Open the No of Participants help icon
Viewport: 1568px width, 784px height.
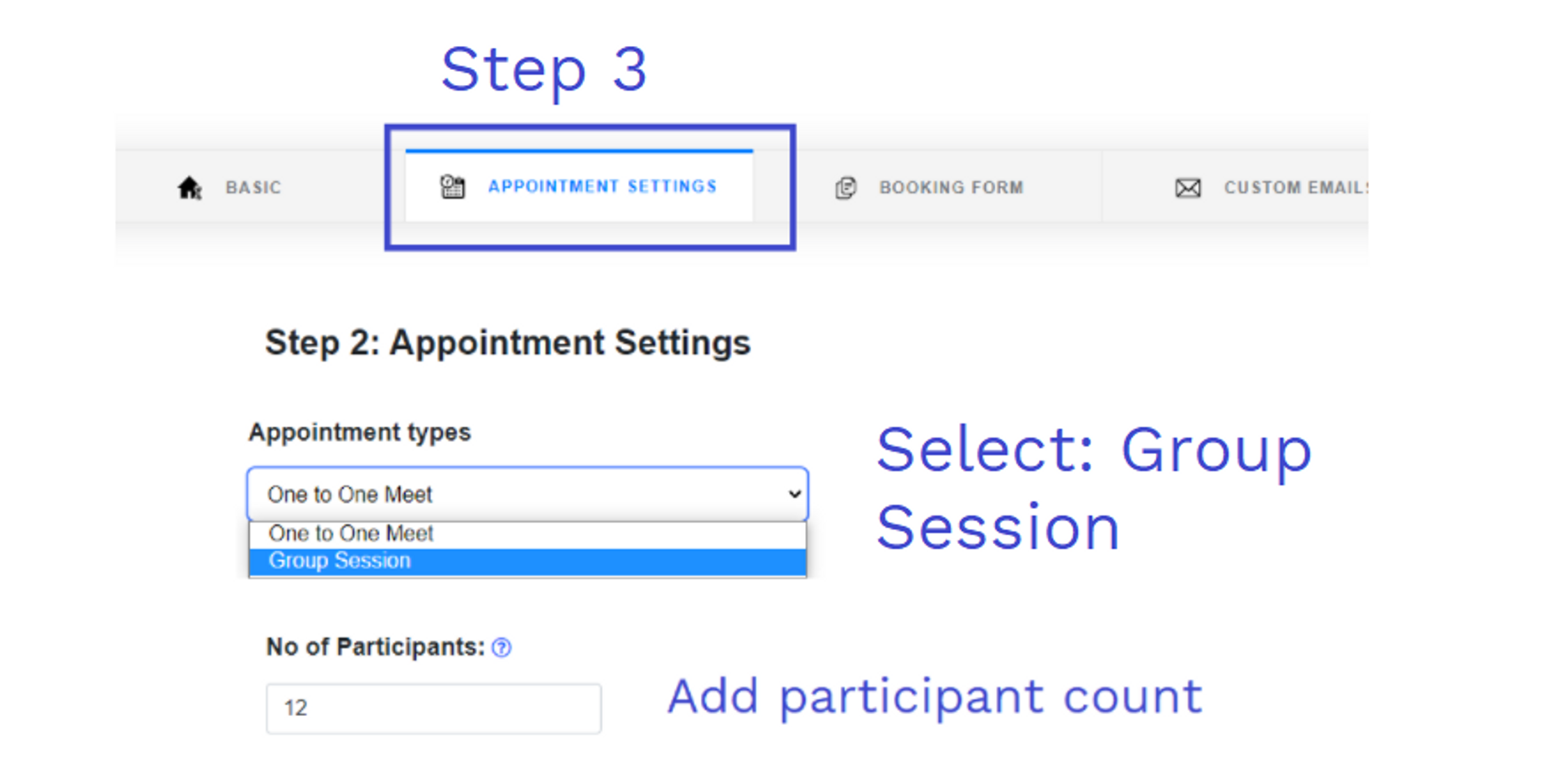[x=501, y=648]
